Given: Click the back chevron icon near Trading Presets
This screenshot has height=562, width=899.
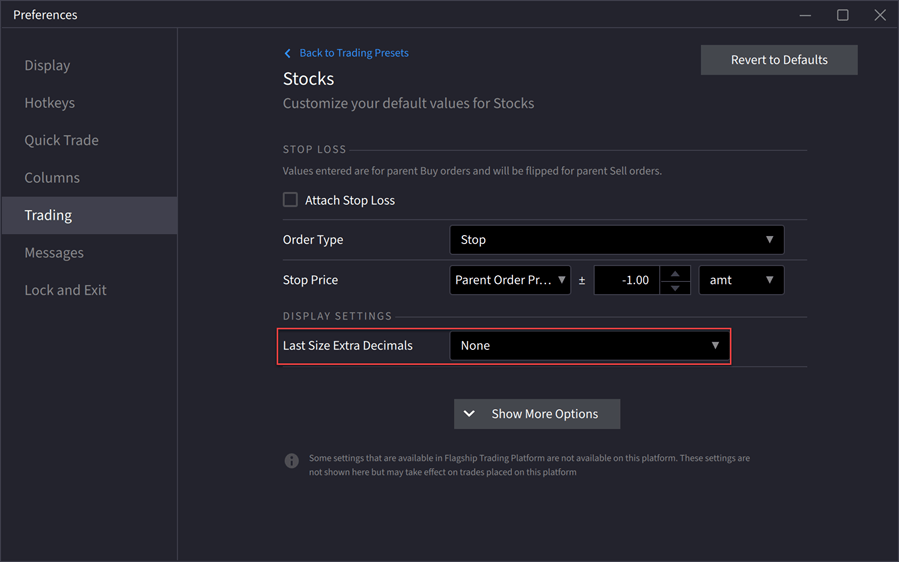Looking at the screenshot, I should click(x=288, y=53).
